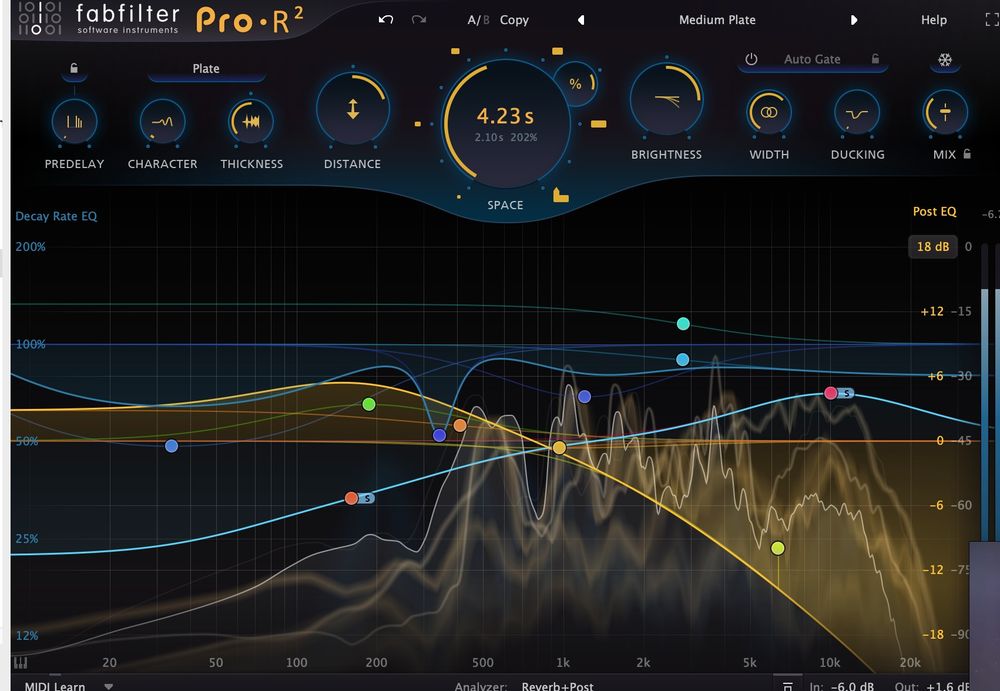Open the Medium Plate preset menu

717,20
